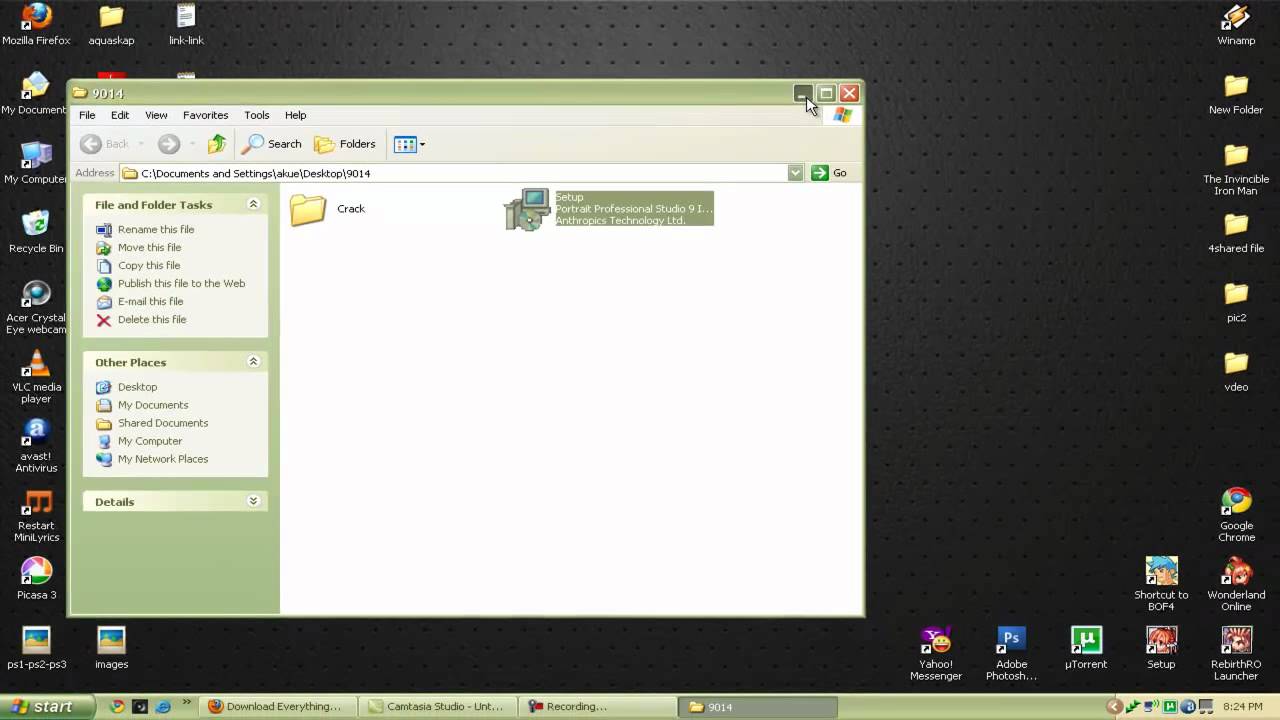Select Acer Crystal Eye webcam shortcut

pos(36,307)
